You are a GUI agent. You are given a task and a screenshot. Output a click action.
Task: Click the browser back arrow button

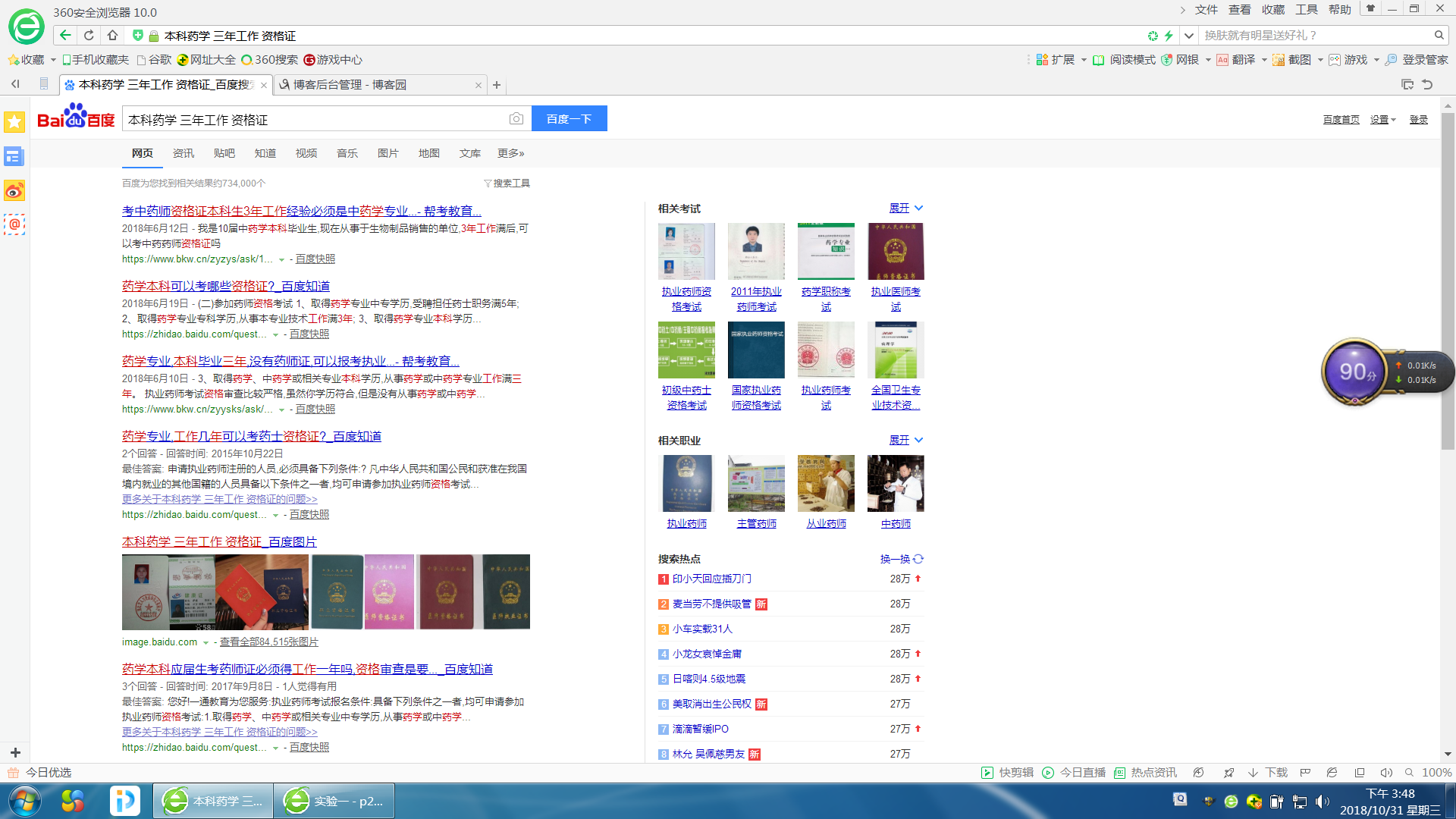tap(65, 36)
